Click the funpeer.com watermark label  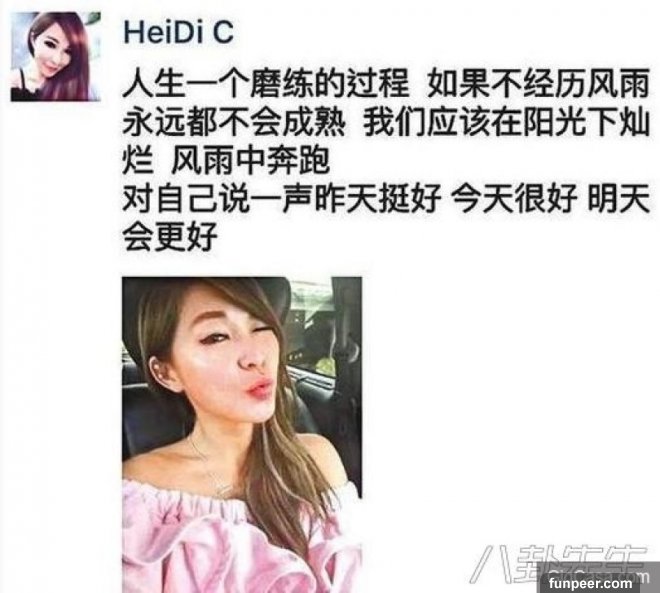pyautogui.click(x=590, y=583)
